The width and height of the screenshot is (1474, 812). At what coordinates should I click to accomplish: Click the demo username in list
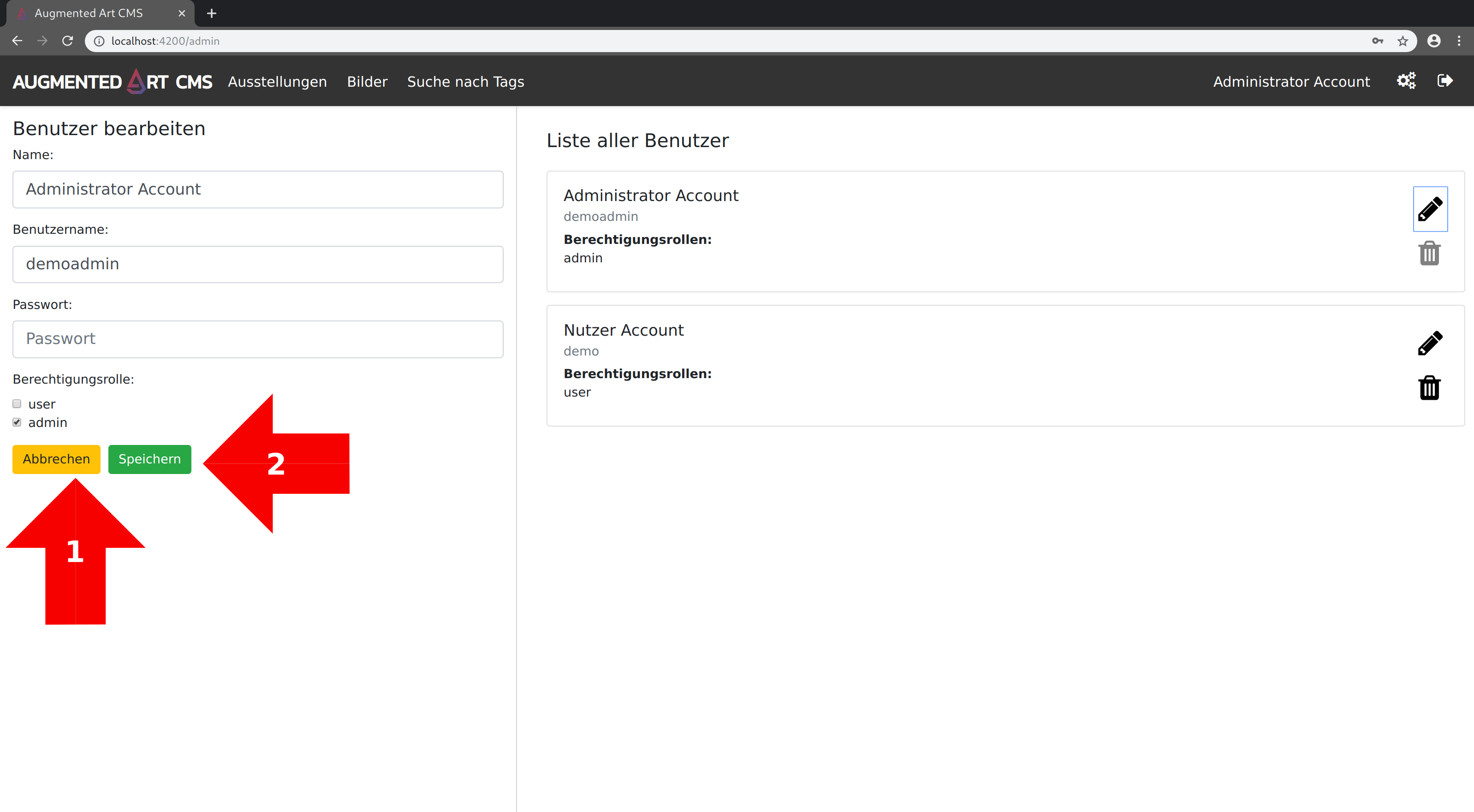click(x=582, y=351)
